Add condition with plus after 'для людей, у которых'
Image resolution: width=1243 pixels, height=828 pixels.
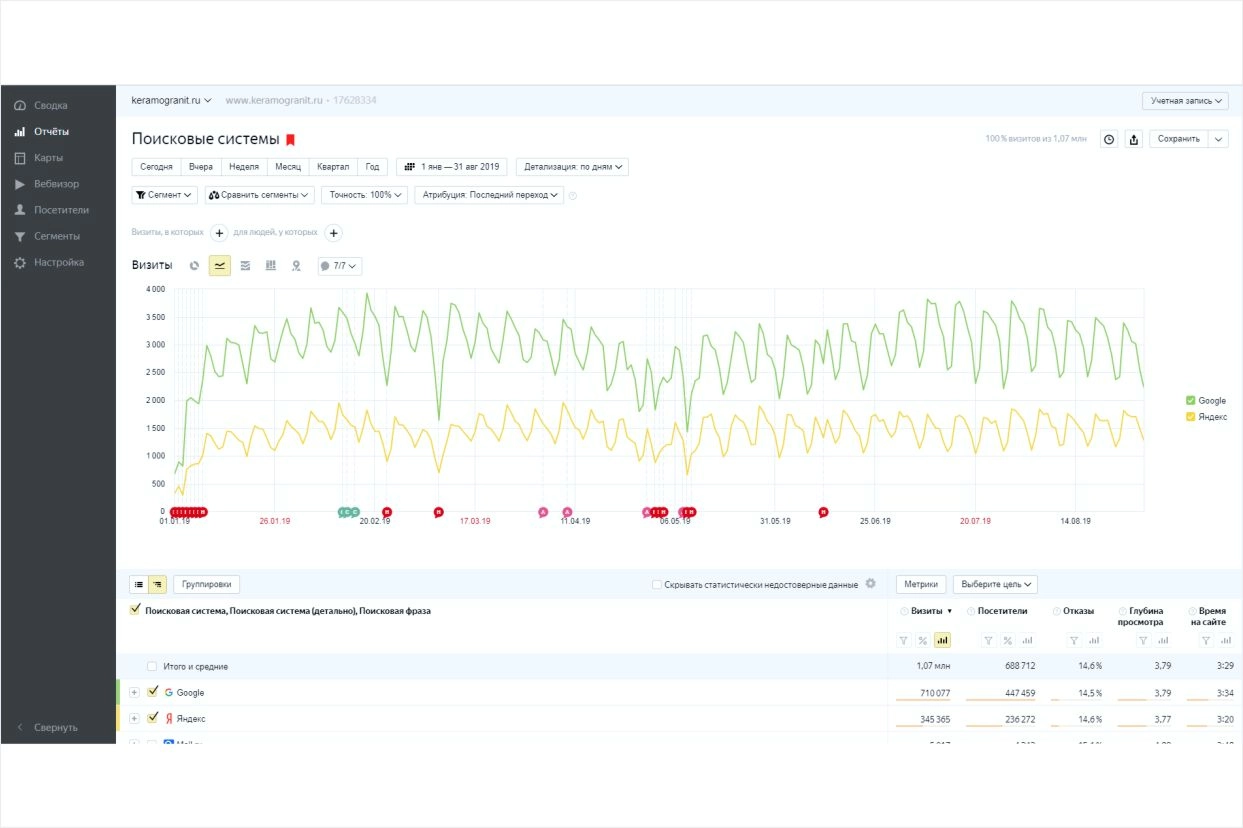334,233
